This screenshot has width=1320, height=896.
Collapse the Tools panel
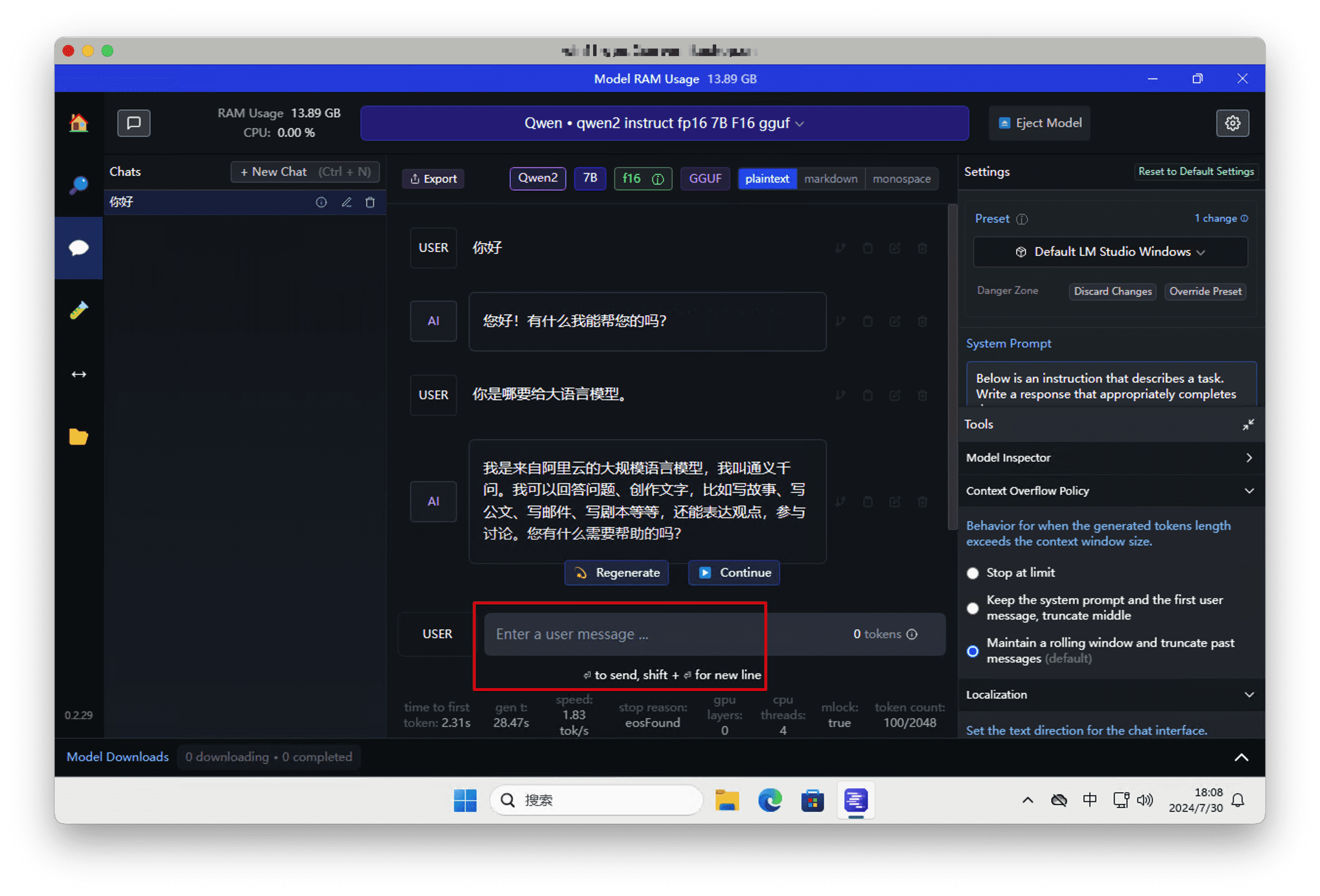click(1247, 425)
